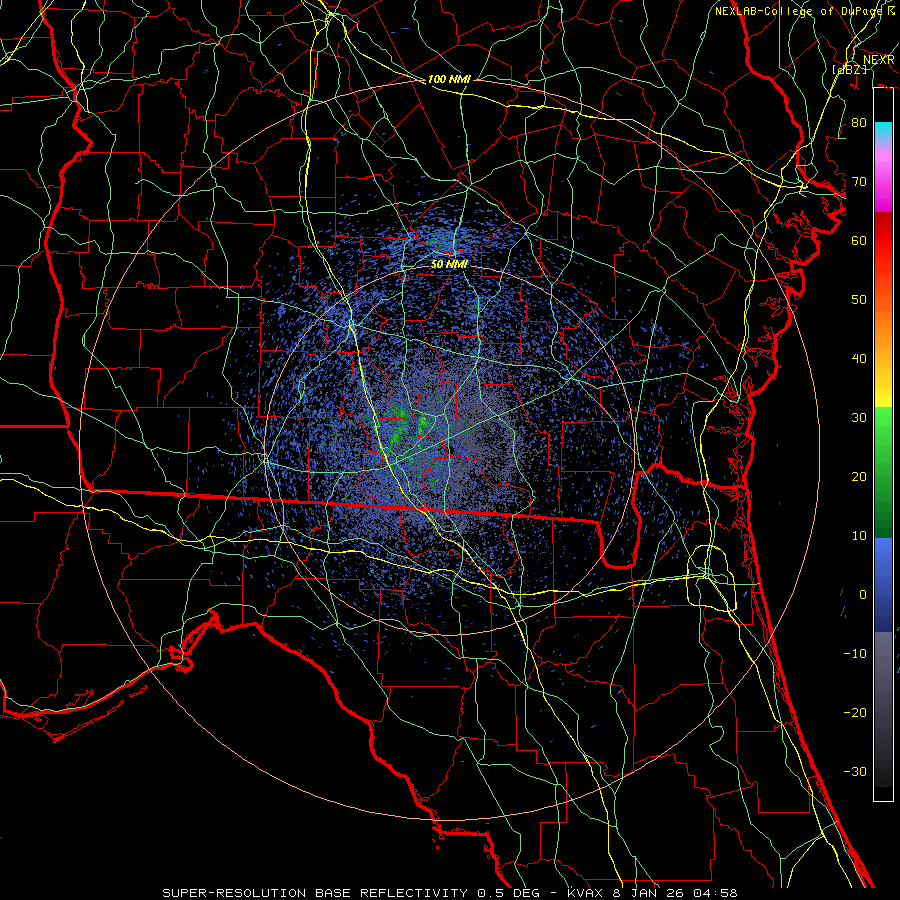Click the 40 value on dBZ scale
This screenshot has height=900, width=900.
click(859, 359)
